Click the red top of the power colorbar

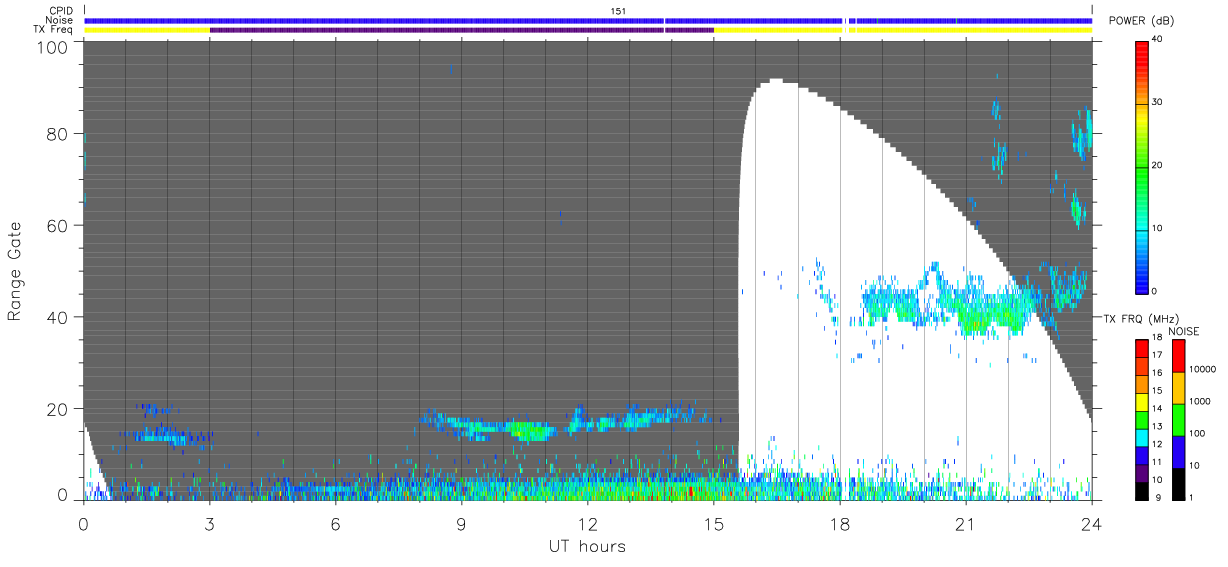(1143, 50)
